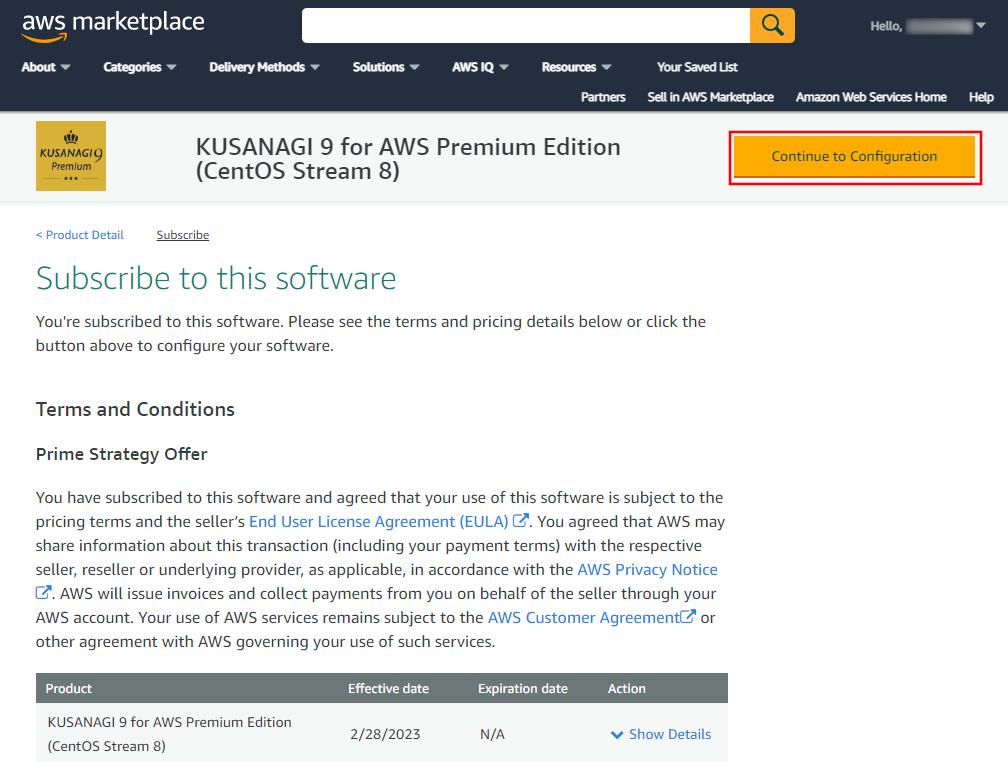The image size is (1008, 762).
Task: Expand the AWS IQ menu
Action: point(480,67)
